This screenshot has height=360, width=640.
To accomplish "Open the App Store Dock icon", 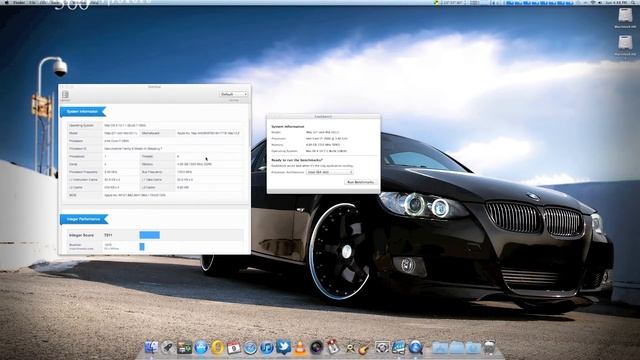I will tap(201, 347).
